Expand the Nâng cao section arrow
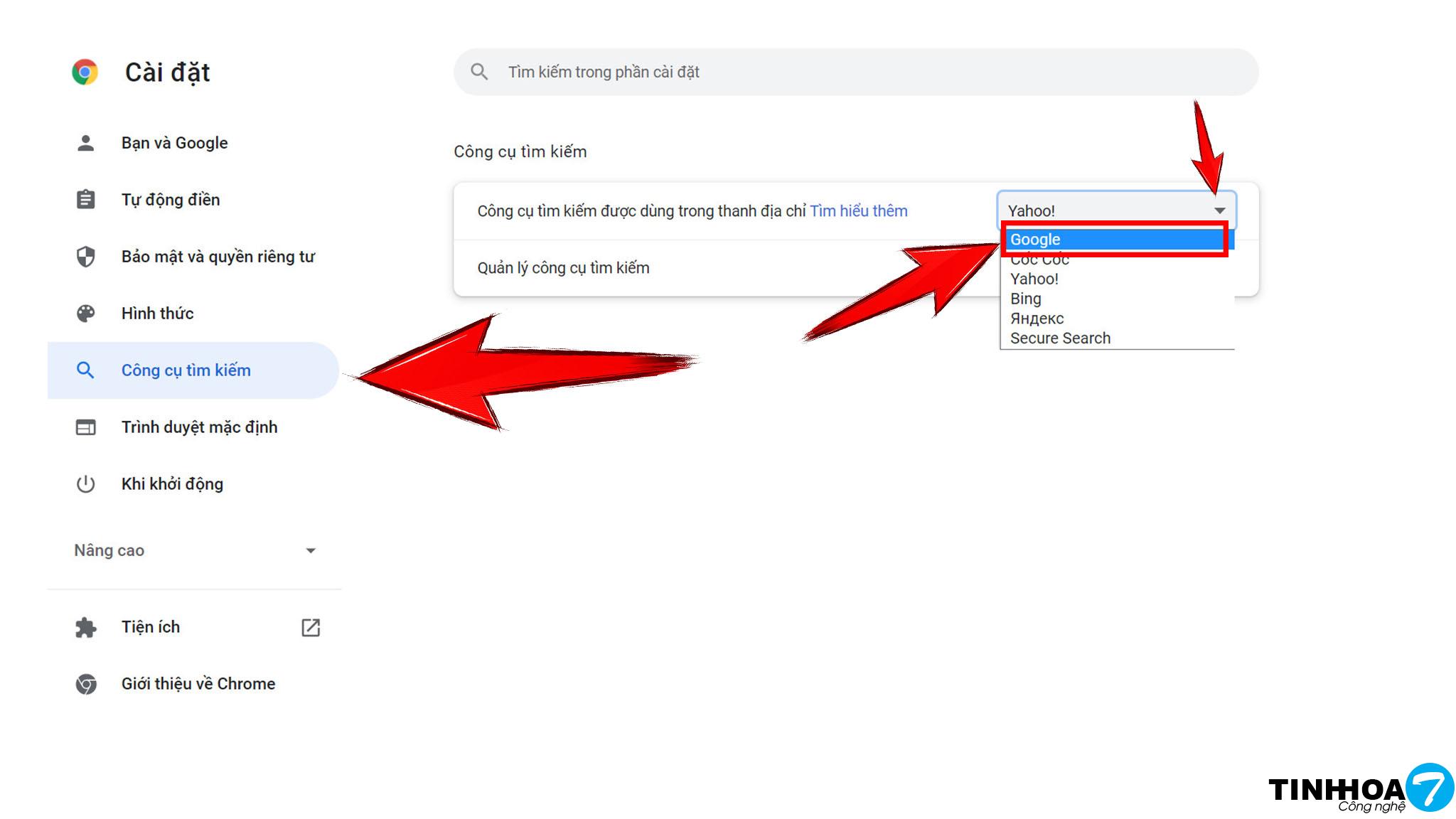This screenshot has height=819, width=1456. (310, 551)
